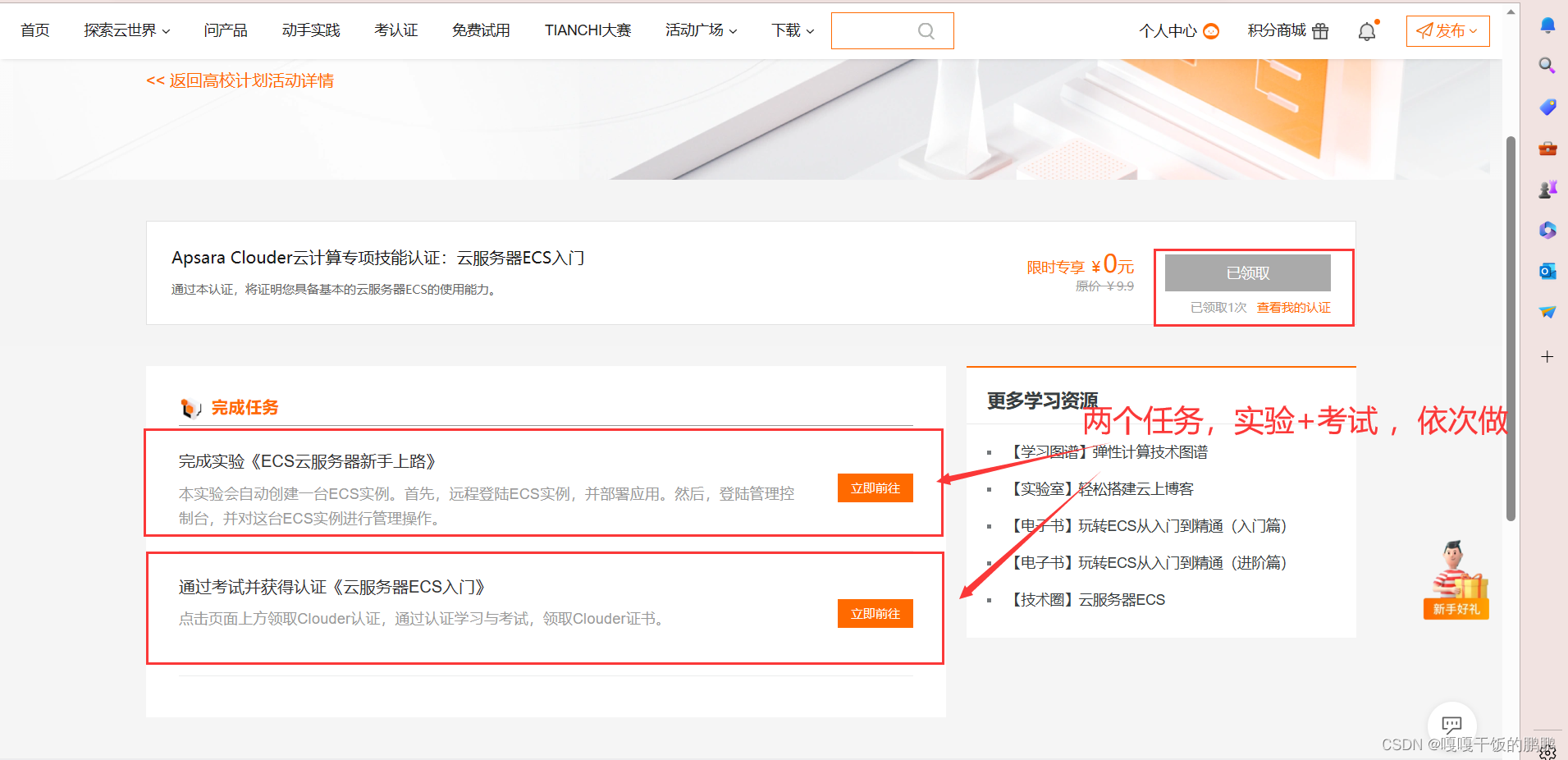Expand the 下载 dropdown menu

[793, 30]
